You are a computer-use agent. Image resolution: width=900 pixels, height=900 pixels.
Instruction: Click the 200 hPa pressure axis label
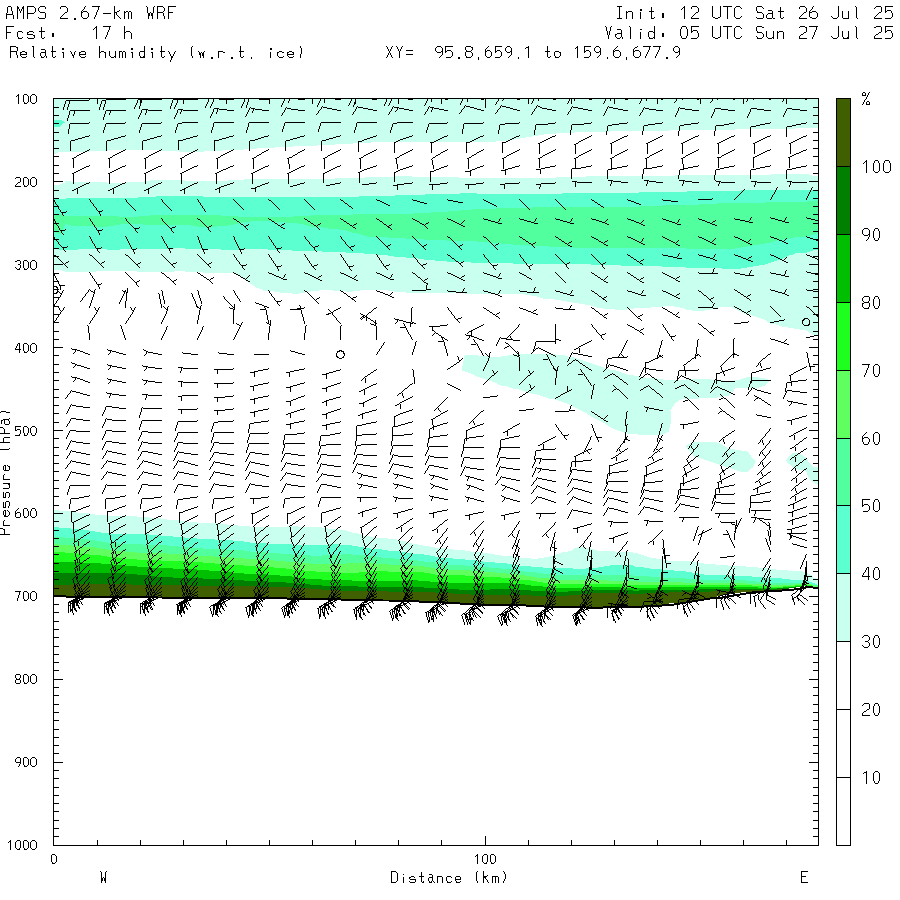tap(26, 183)
